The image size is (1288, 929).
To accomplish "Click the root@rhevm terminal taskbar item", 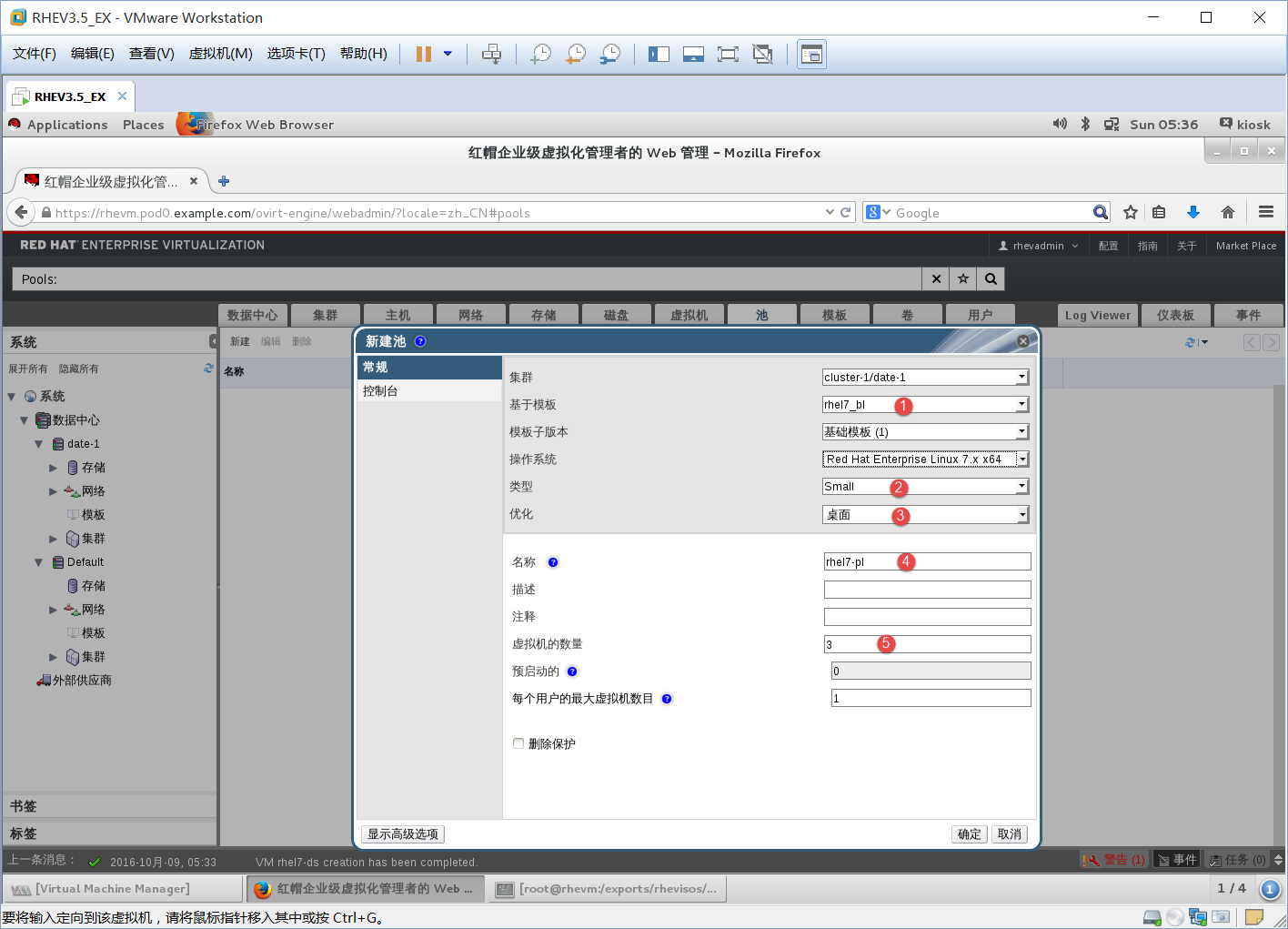I will point(608,889).
